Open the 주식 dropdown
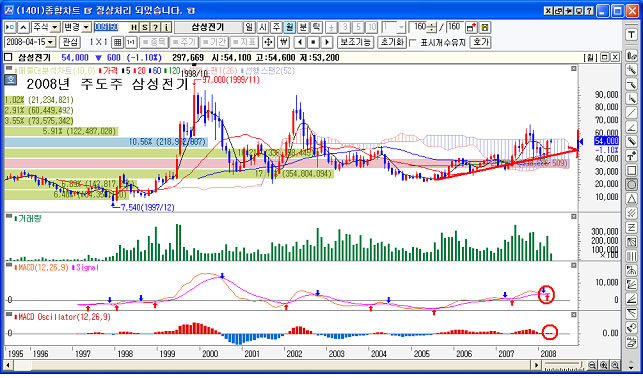Image resolution: width=643 pixels, height=378 pixels. (x=46, y=27)
